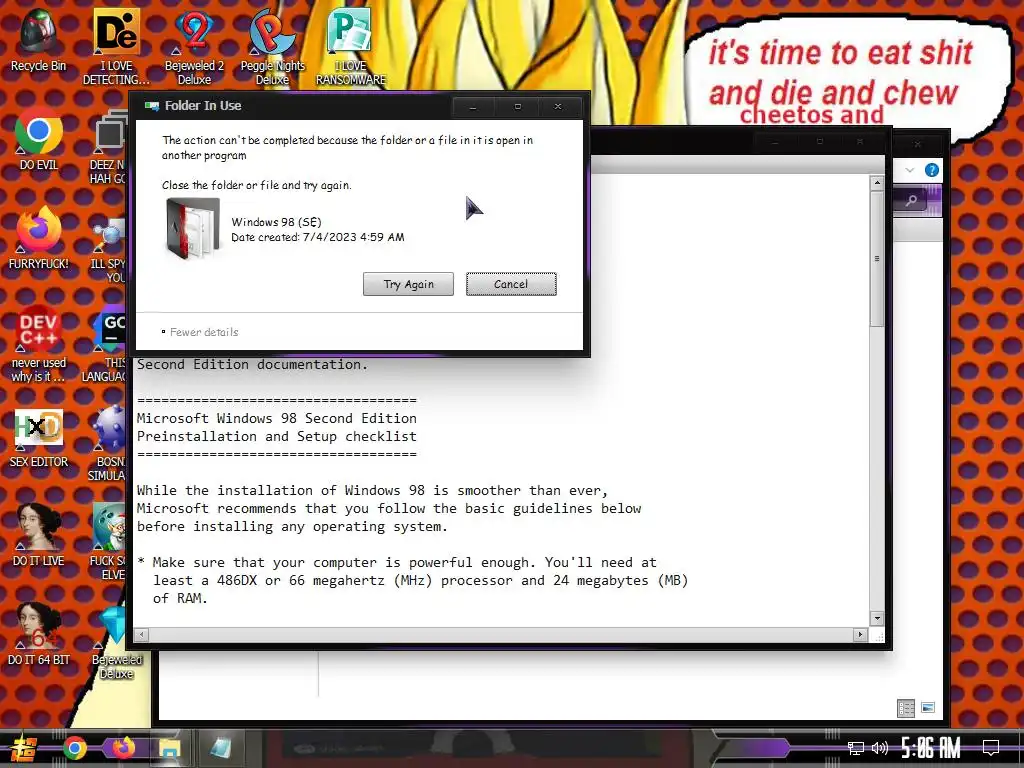Click the Cancel button

point(511,284)
